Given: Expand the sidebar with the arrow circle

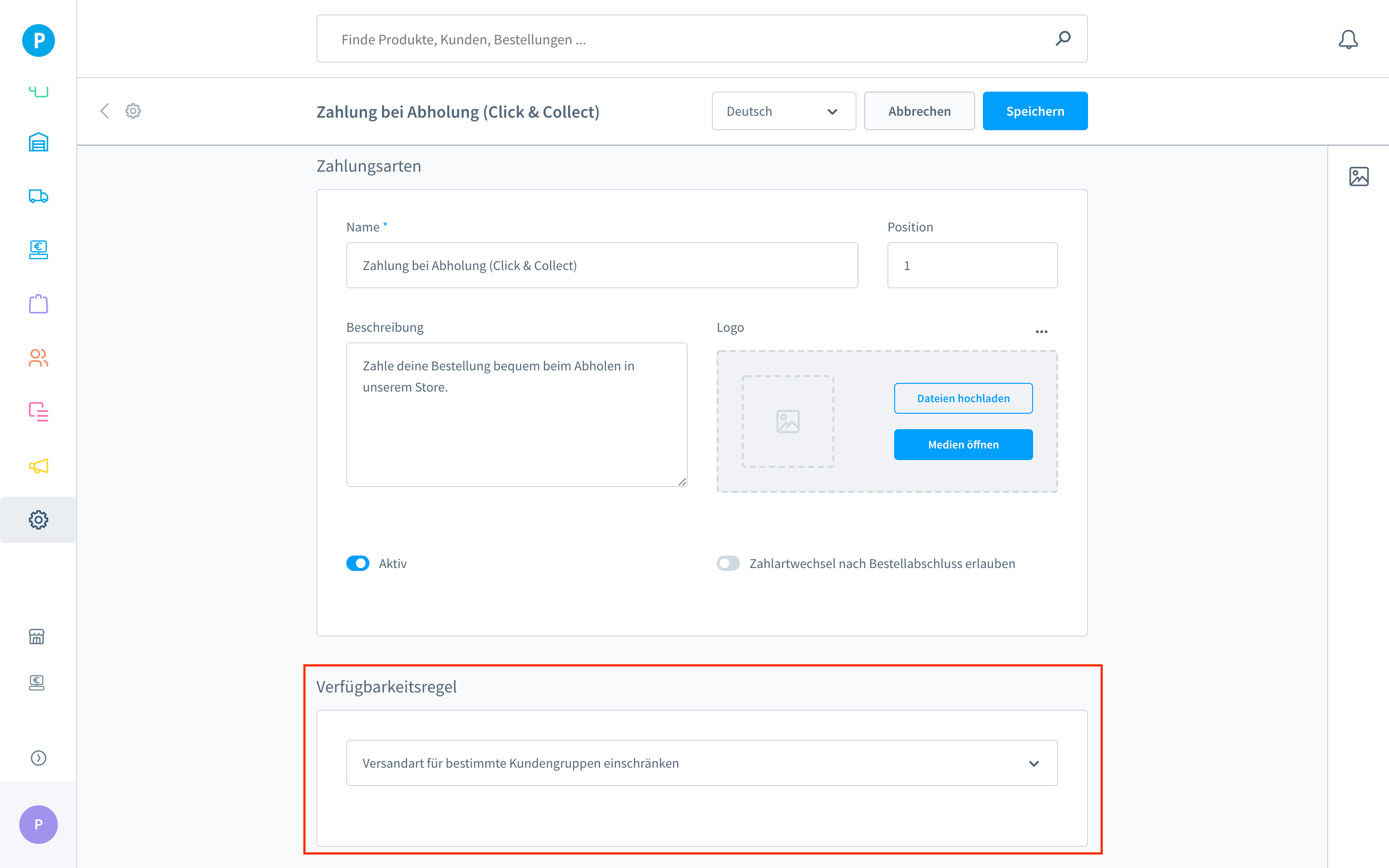Looking at the screenshot, I should coord(39,758).
